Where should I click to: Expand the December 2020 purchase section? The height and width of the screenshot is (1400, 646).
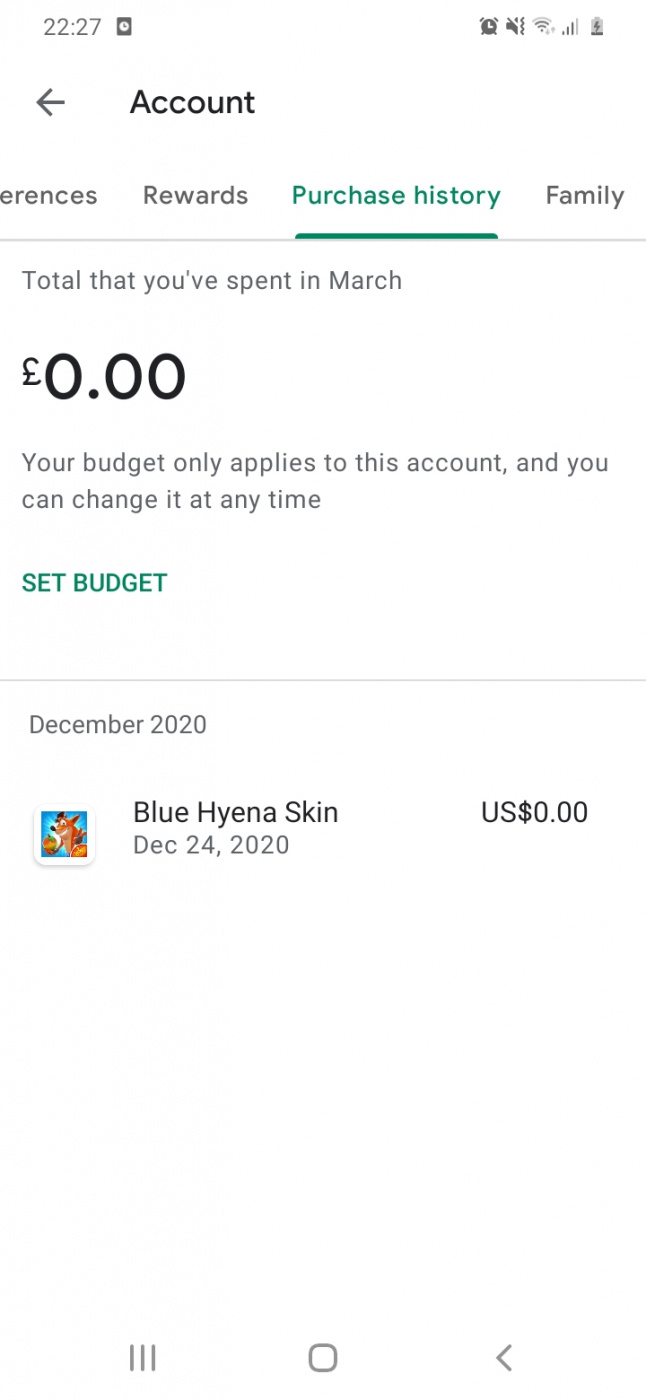[118, 724]
